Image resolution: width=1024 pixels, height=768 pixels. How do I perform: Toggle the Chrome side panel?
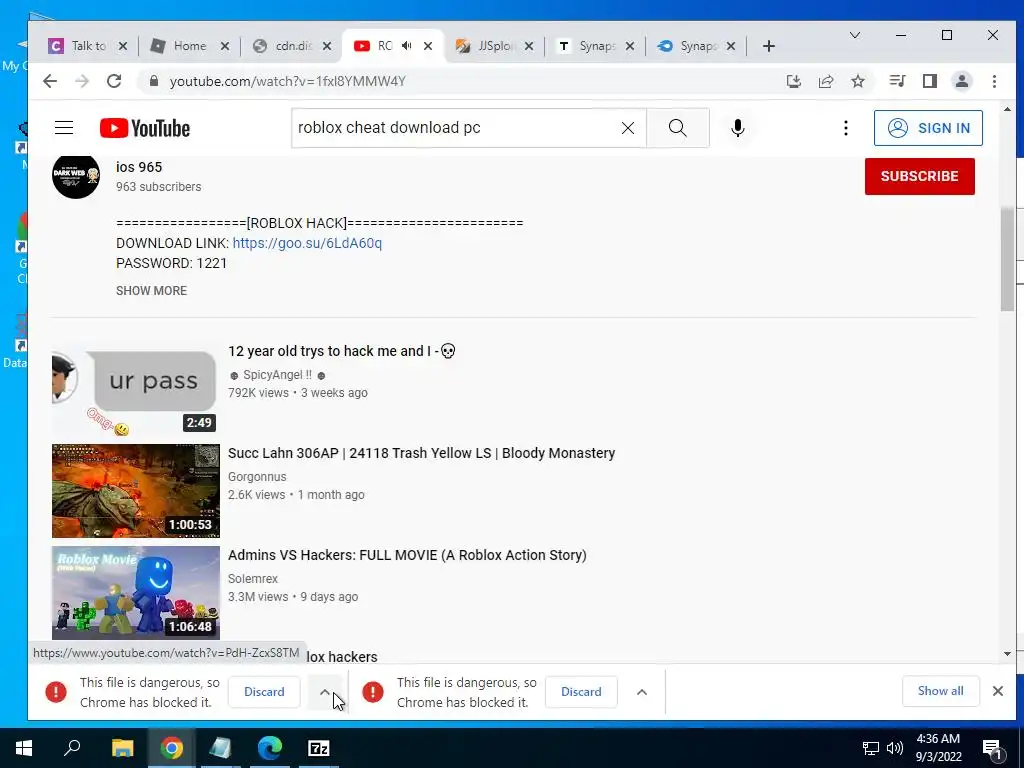click(929, 81)
